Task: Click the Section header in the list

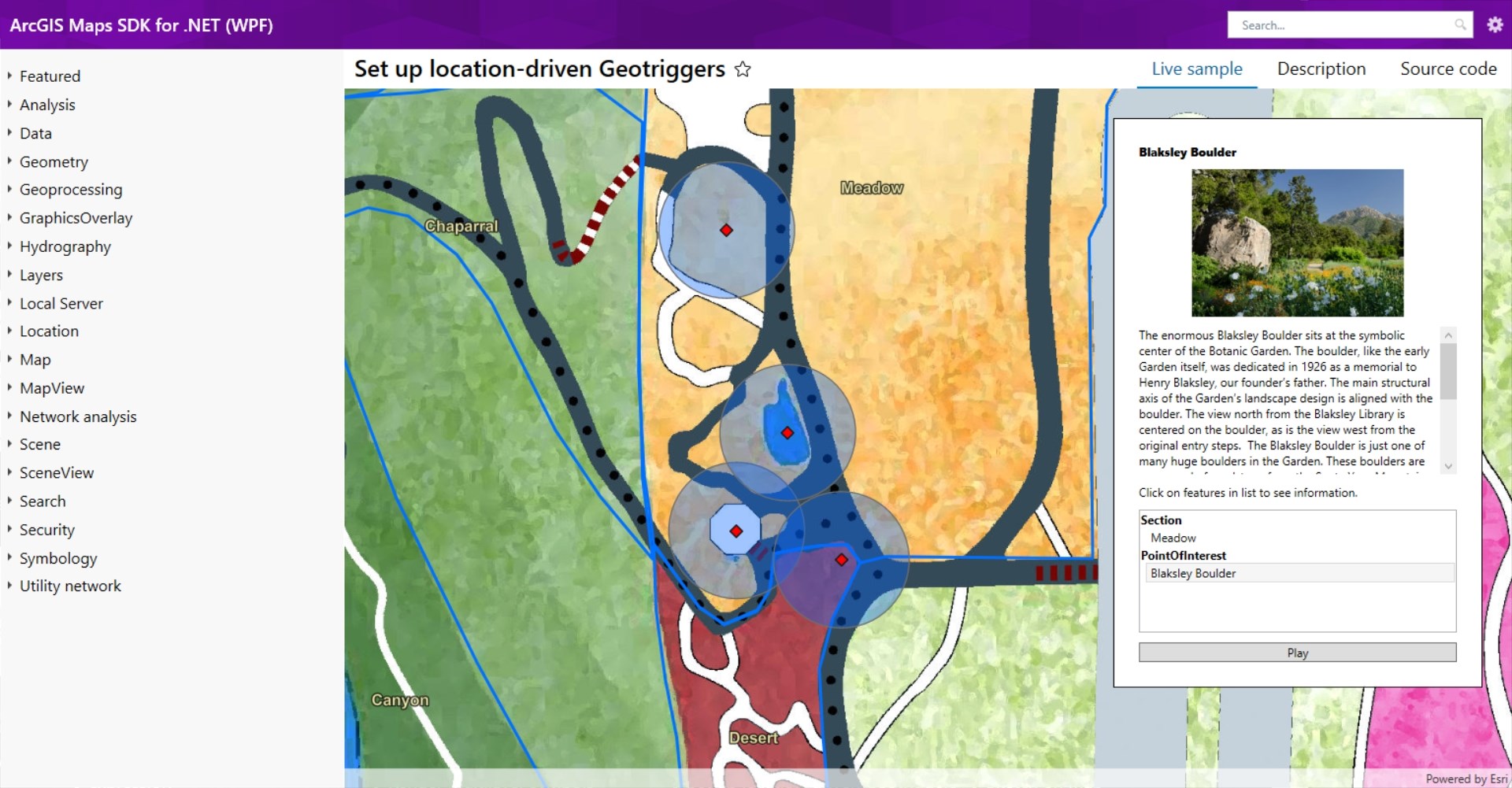Action: (1161, 520)
